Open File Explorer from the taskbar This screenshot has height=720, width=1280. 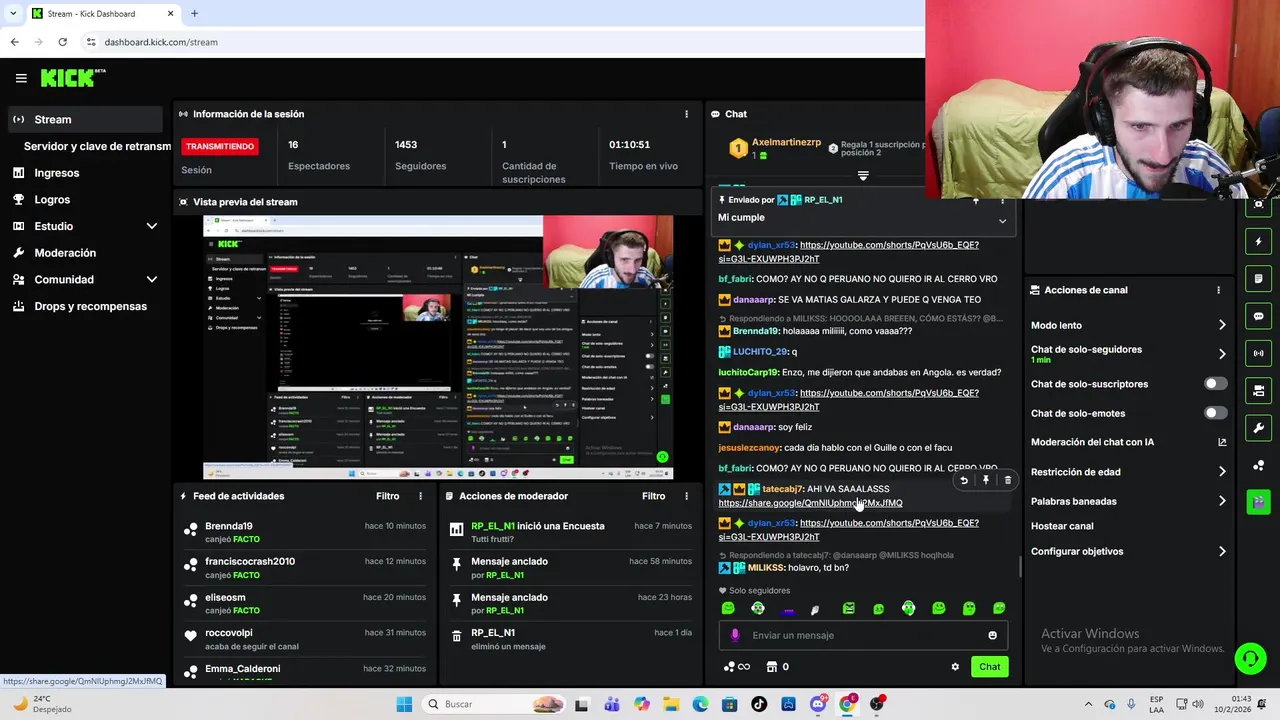pyautogui.click(x=671, y=704)
